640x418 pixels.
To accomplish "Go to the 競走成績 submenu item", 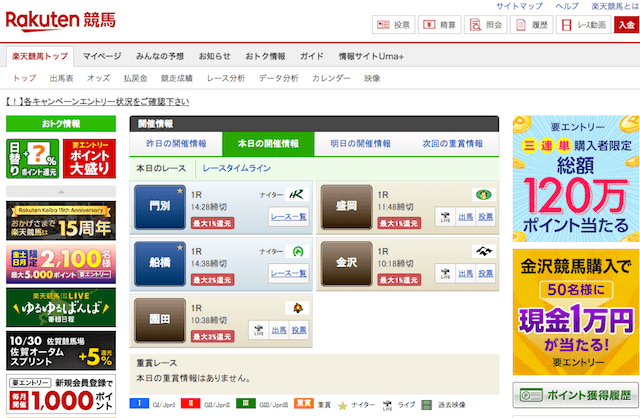I will pyautogui.click(x=177, y=78).
